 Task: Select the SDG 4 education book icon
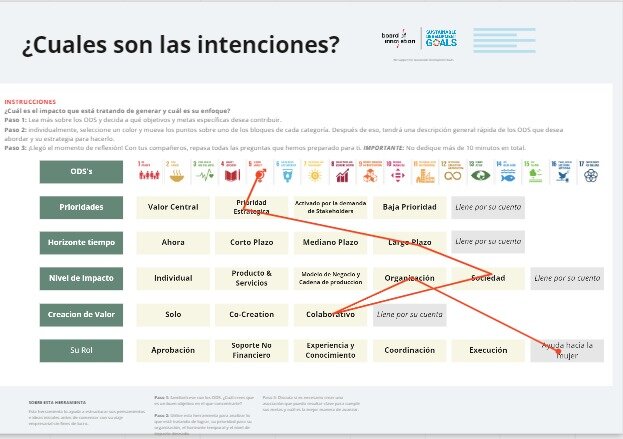coord(232,172)
